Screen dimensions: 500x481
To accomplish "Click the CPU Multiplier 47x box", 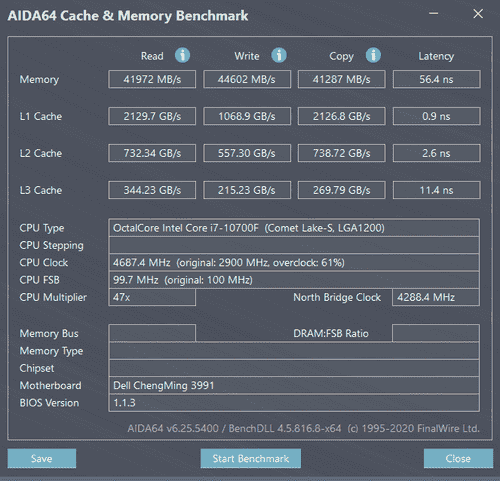I will click(x=152, y=297).
